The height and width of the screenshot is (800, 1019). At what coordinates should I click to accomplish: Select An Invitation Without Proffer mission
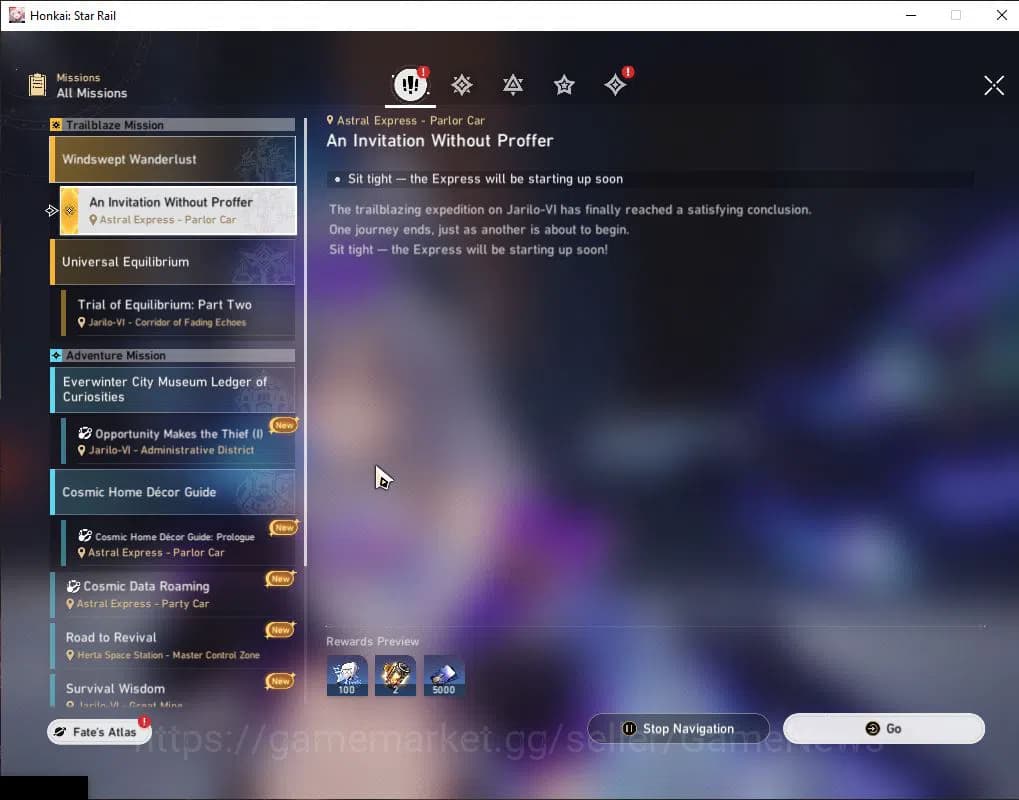point(177,210)
